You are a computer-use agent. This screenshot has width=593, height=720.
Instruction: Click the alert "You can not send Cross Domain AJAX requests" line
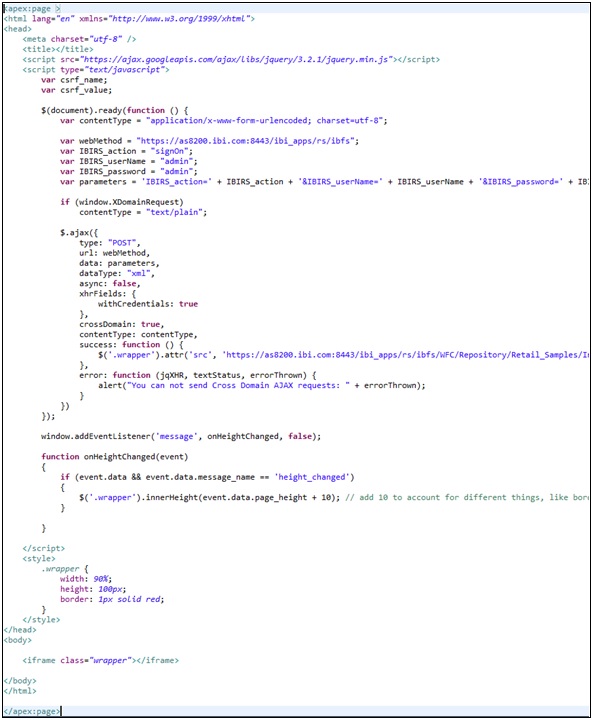coord(262,385)
